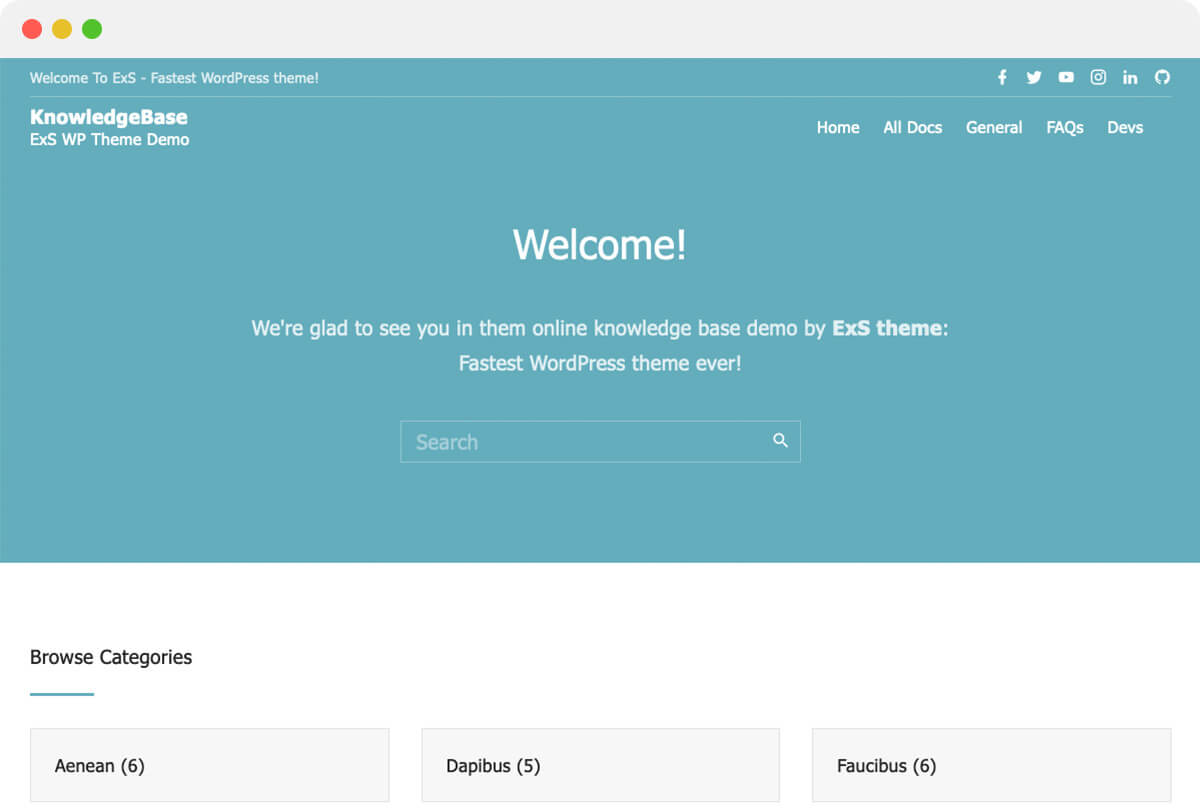Open Devs menu item
Viewport: 1200px width, 808px height.
click(x=1125, y=127)
